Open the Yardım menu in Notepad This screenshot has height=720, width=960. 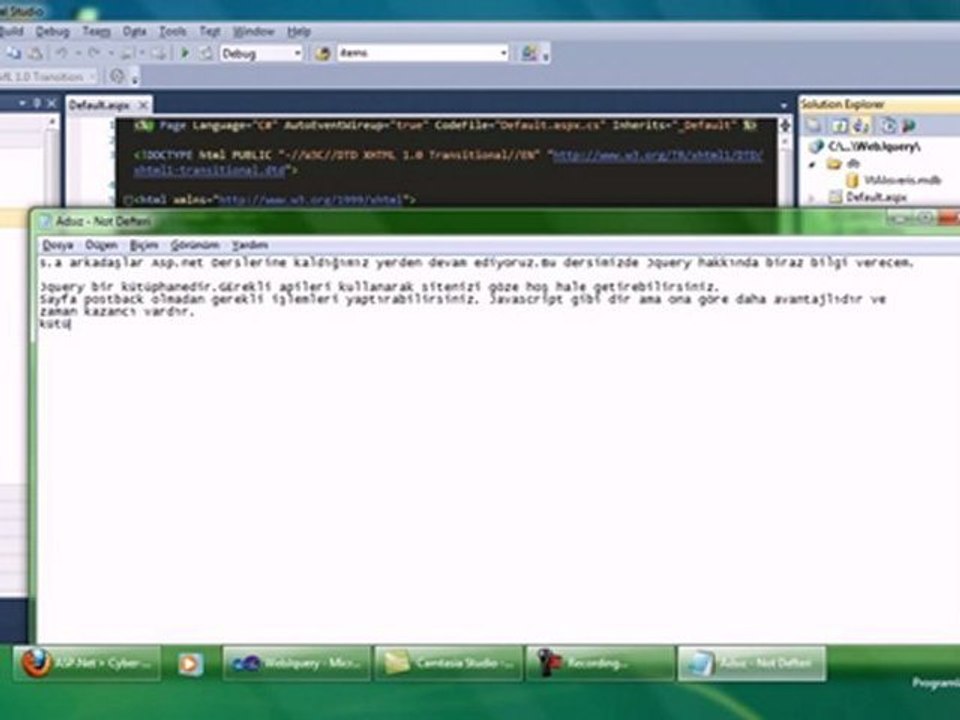pos(250,246)
